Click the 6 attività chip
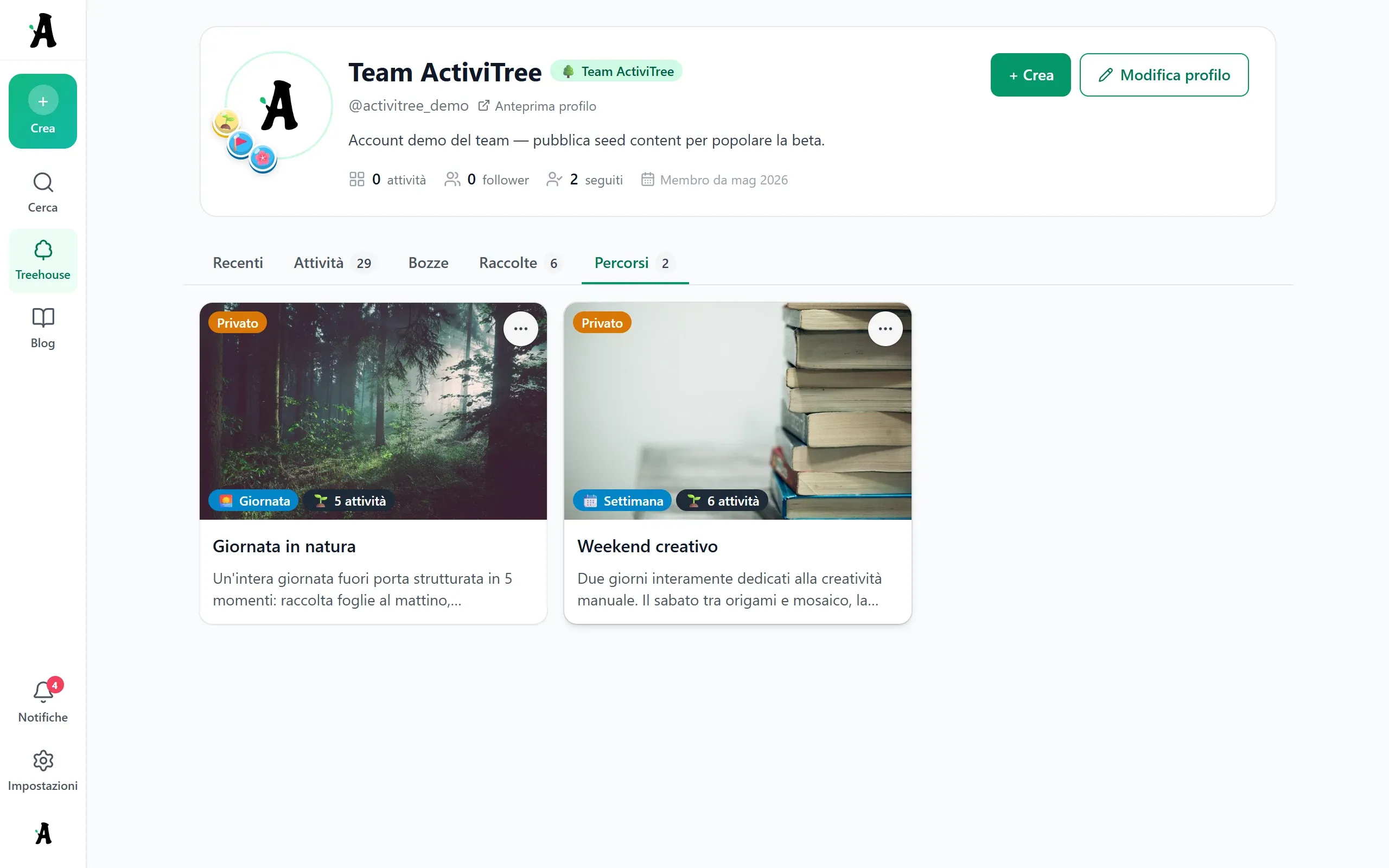 point(722,501)
